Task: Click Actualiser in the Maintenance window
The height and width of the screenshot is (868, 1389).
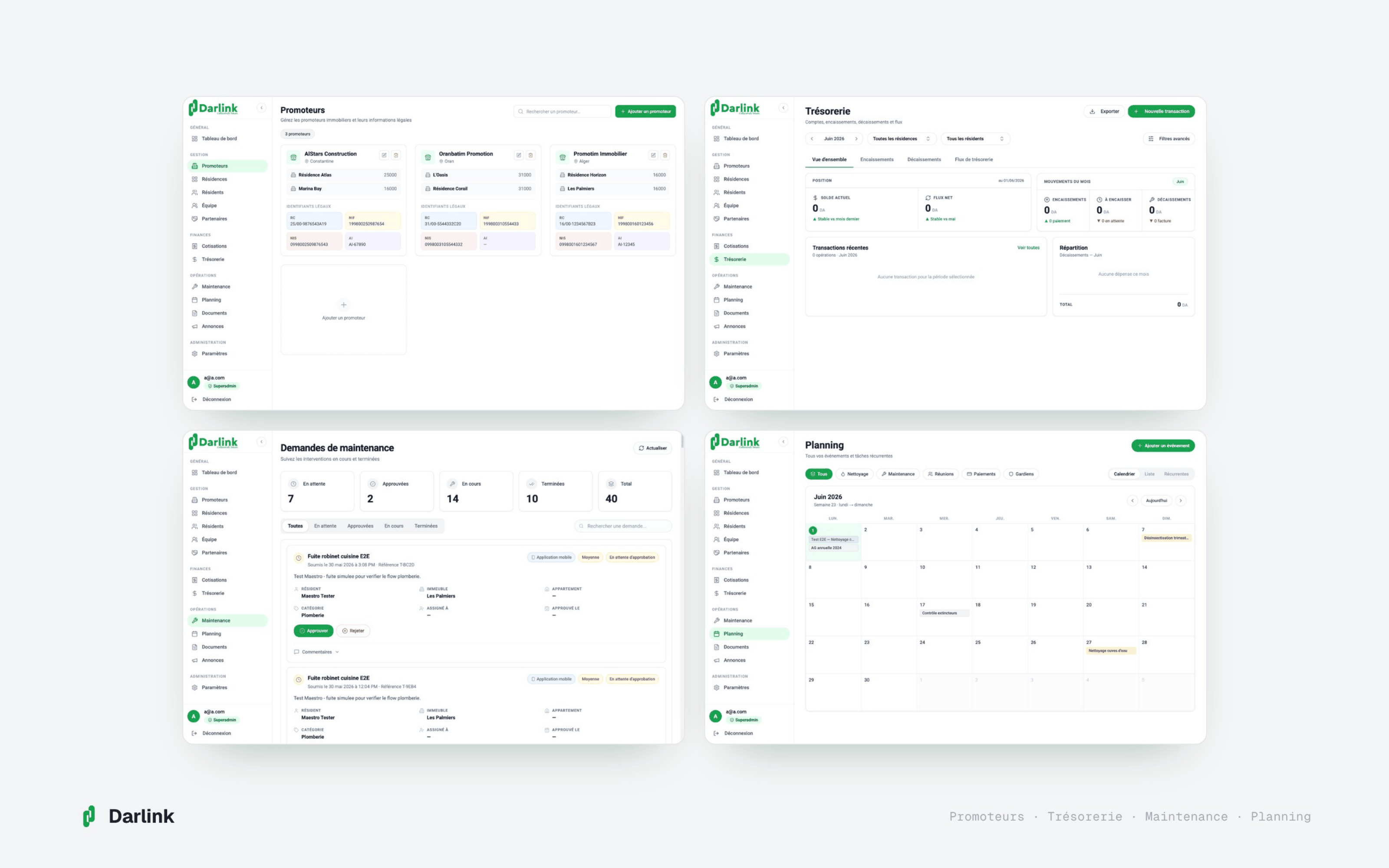Action: (x=652, y=448)
